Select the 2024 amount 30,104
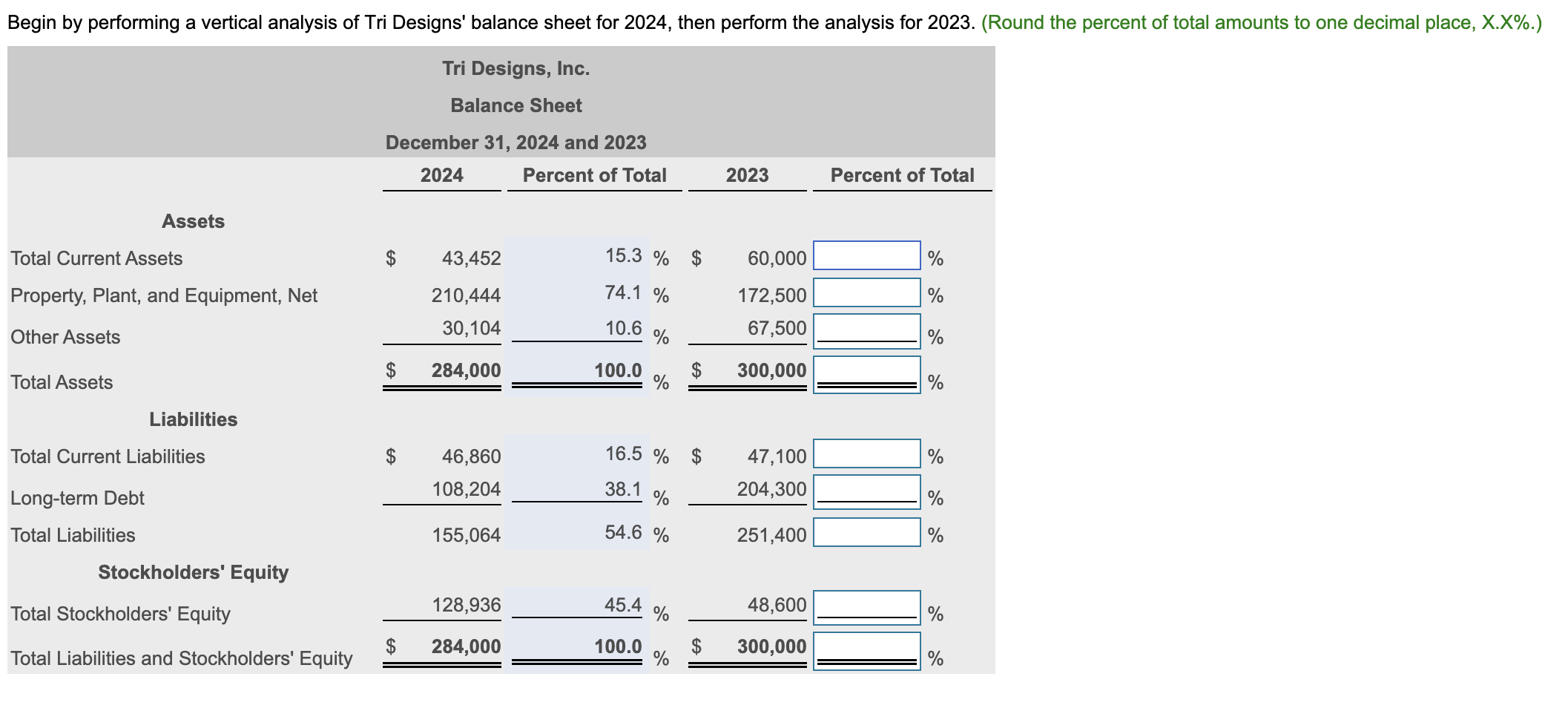Viewport: 1568px width, 711px height. pyautogui.click(x=471, y=328)
